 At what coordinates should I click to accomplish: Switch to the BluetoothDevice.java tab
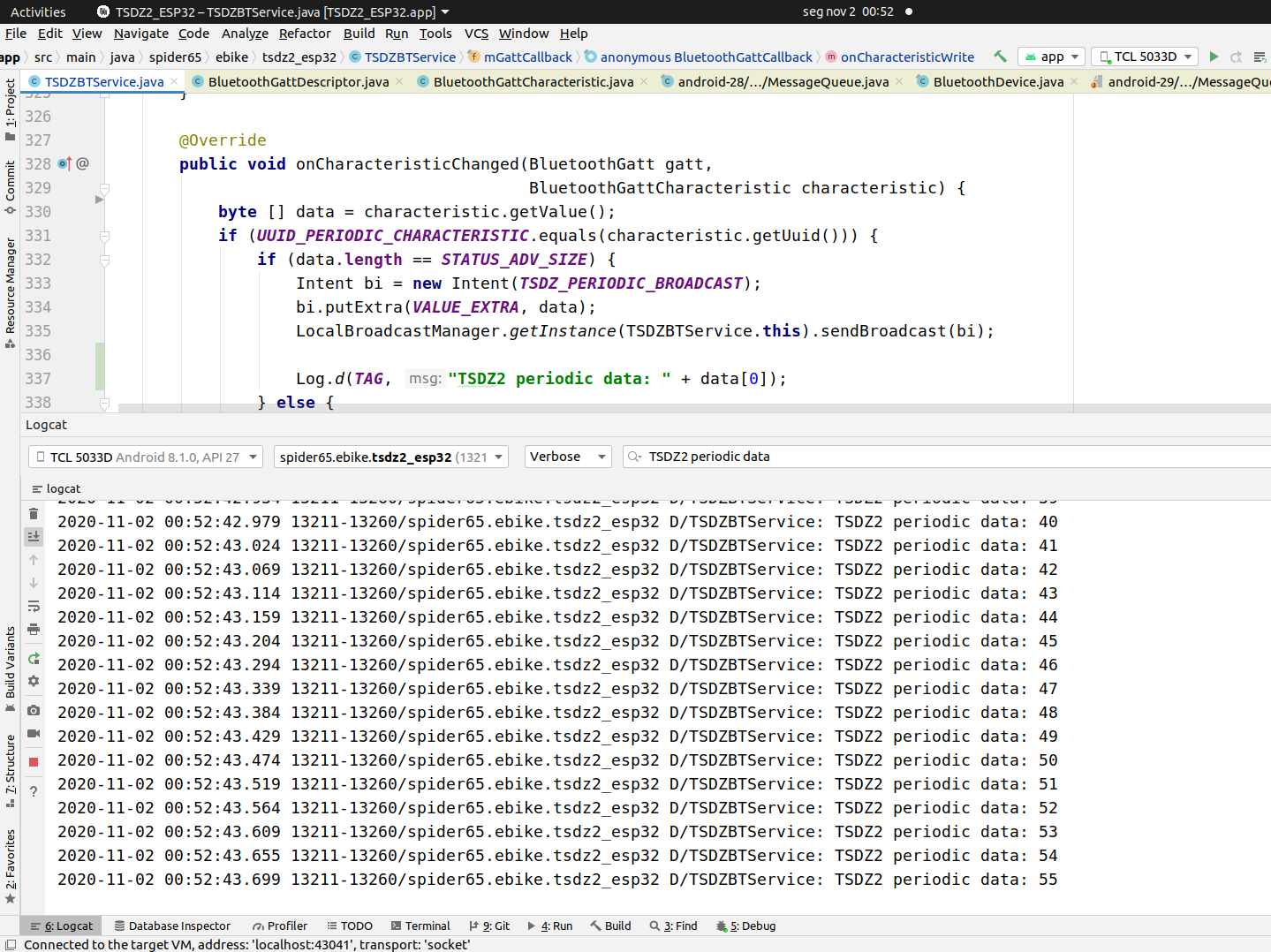coord(998,81)
